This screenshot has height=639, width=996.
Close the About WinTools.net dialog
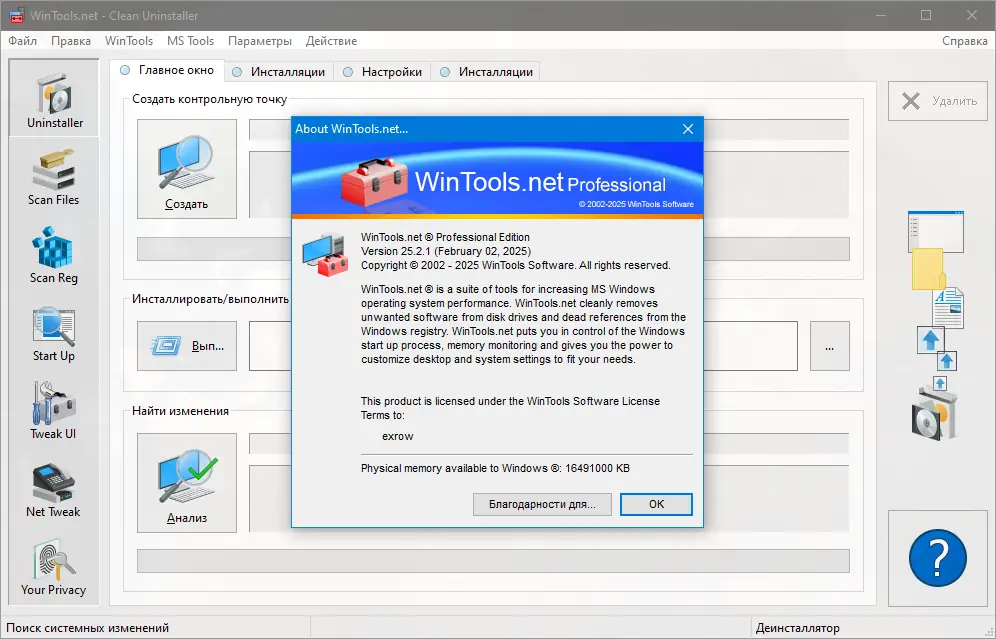pyautogui.click(x=688, y=129)
